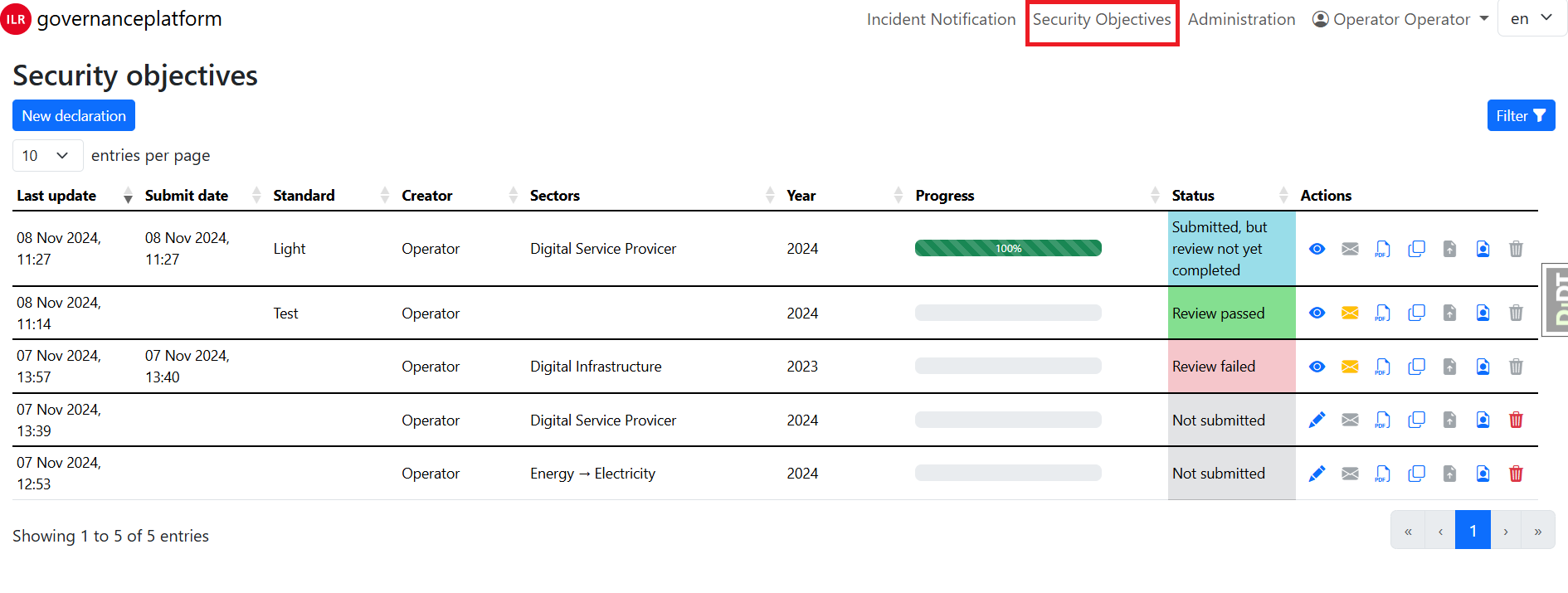This screenshot has height=593, width=1568.
Task: Open yellow message envelope in Review failed row
Action: pos(1350,367)
